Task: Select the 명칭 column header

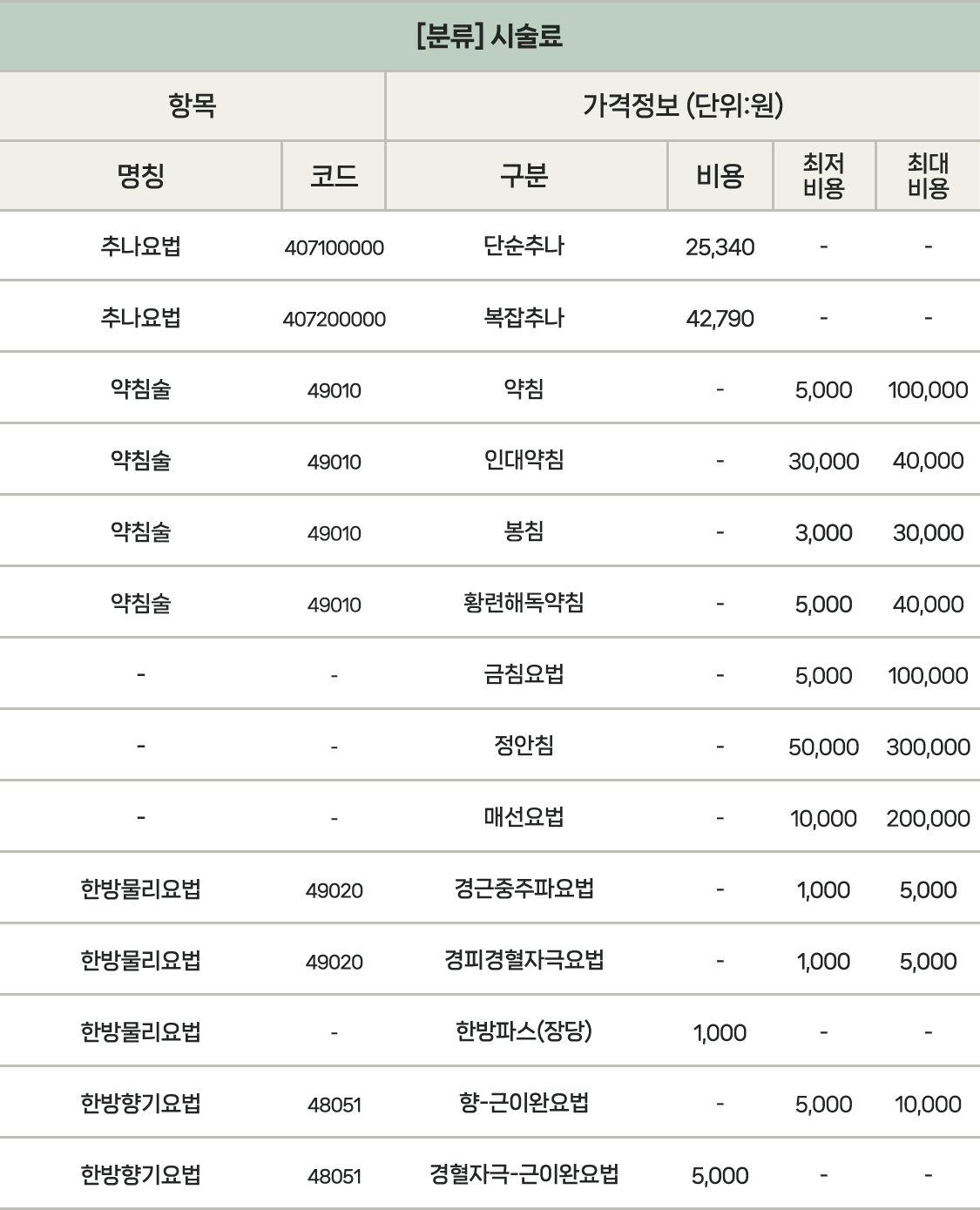Action: pyautogui.click(x=140, y=176)
